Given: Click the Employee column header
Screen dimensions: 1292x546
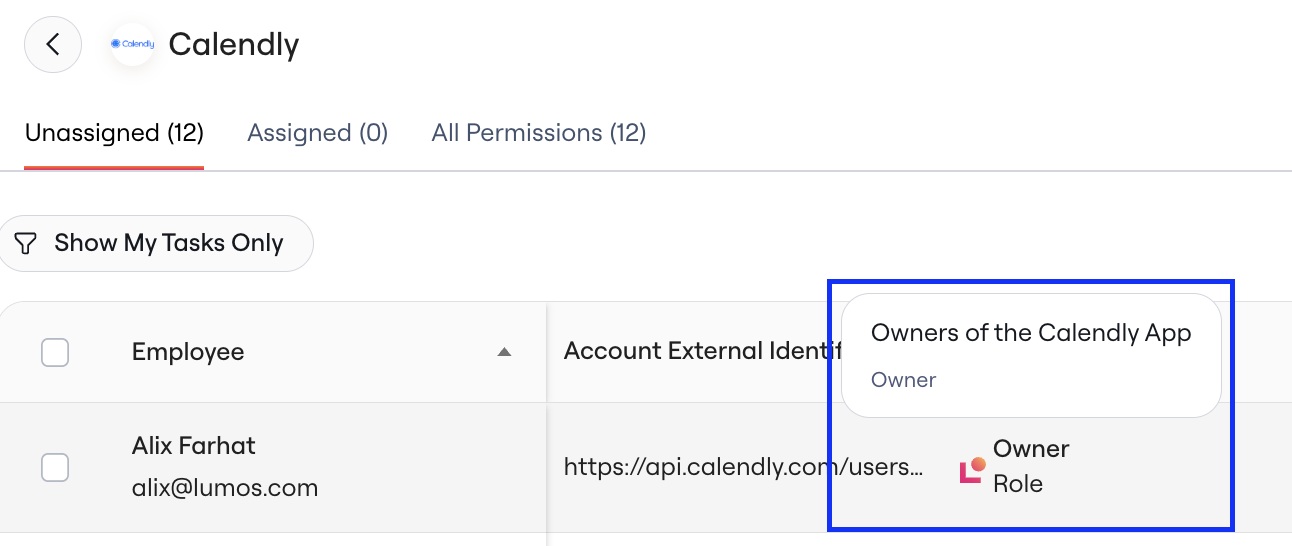Looking at the screenshot, I should [x=188, y=352].
